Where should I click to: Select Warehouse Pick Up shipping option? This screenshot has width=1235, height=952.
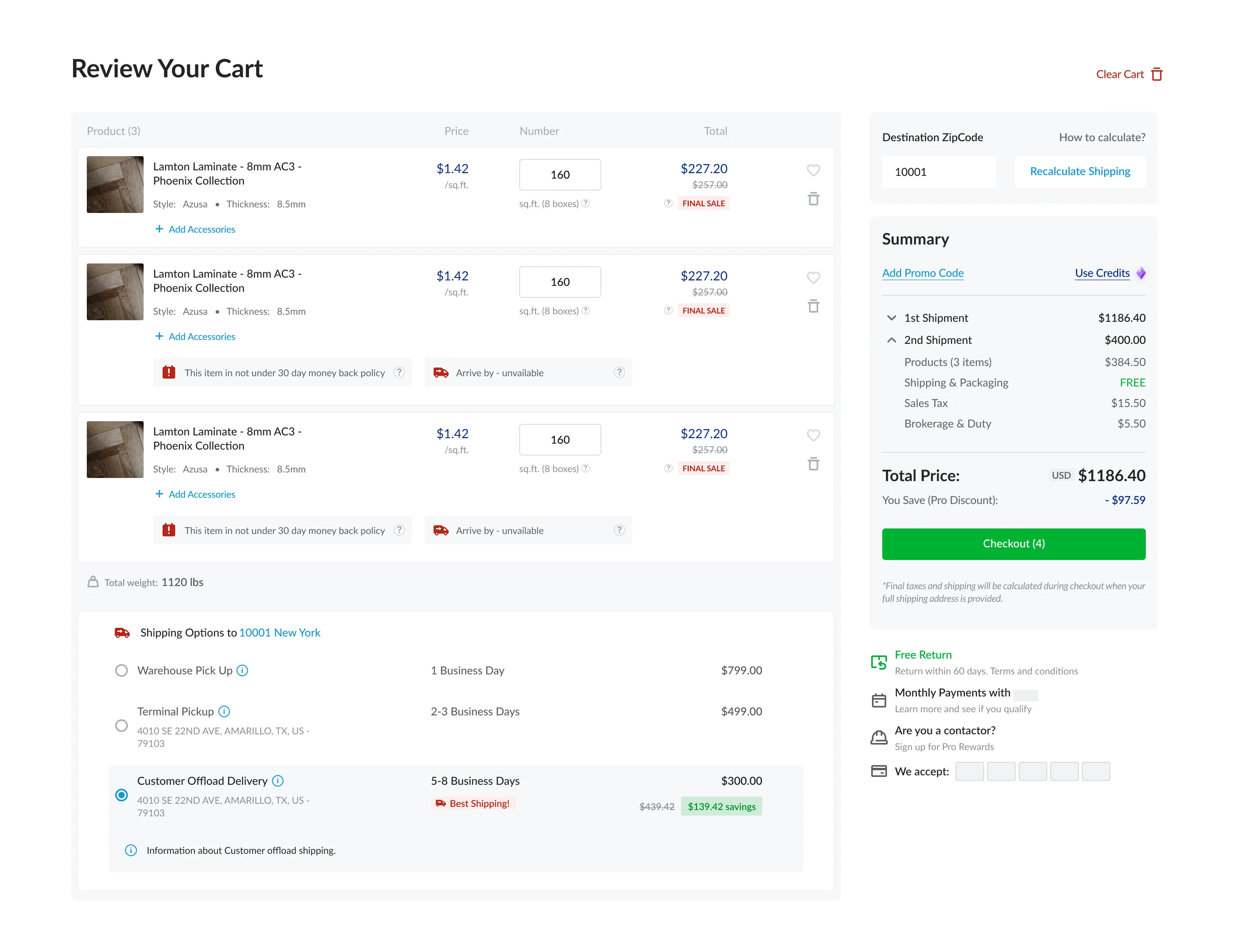[x=122, y=670]
